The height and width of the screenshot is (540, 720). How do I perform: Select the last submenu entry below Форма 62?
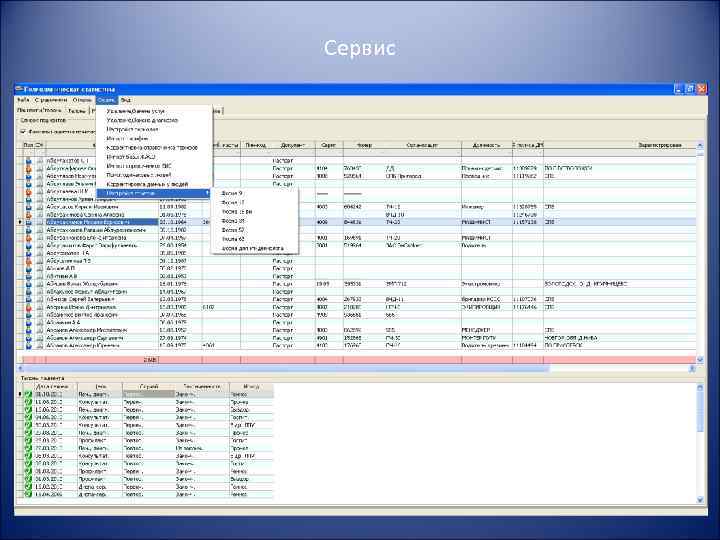click(253, 248)
